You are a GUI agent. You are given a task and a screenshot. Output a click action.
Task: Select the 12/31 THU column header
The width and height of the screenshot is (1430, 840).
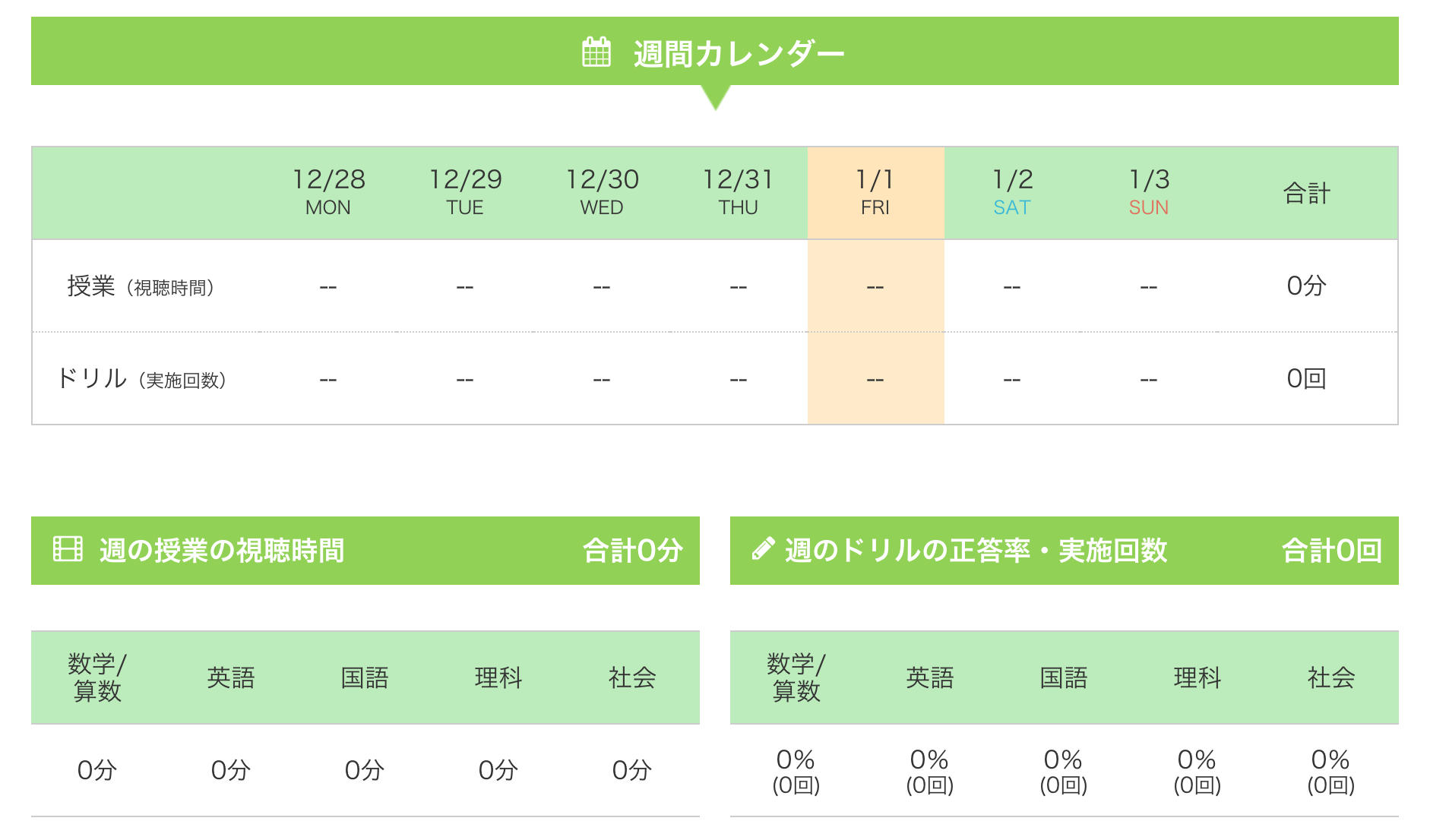(739, 192)
